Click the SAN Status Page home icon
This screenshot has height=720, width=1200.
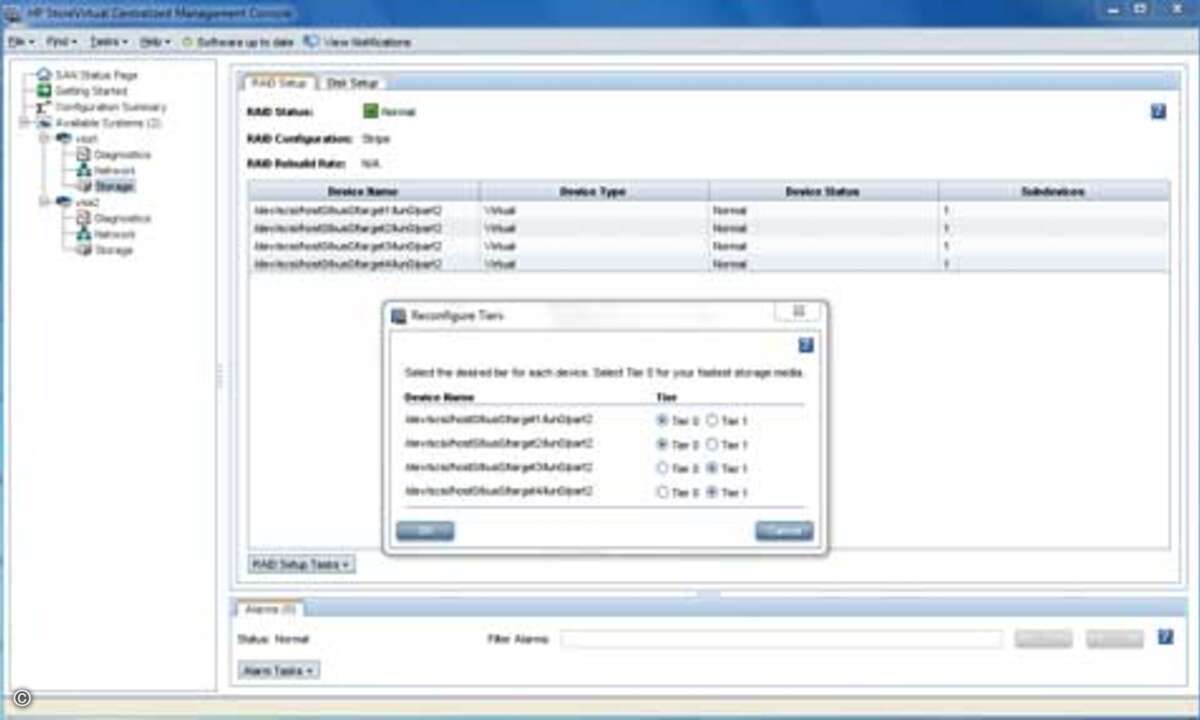(44, 75)
